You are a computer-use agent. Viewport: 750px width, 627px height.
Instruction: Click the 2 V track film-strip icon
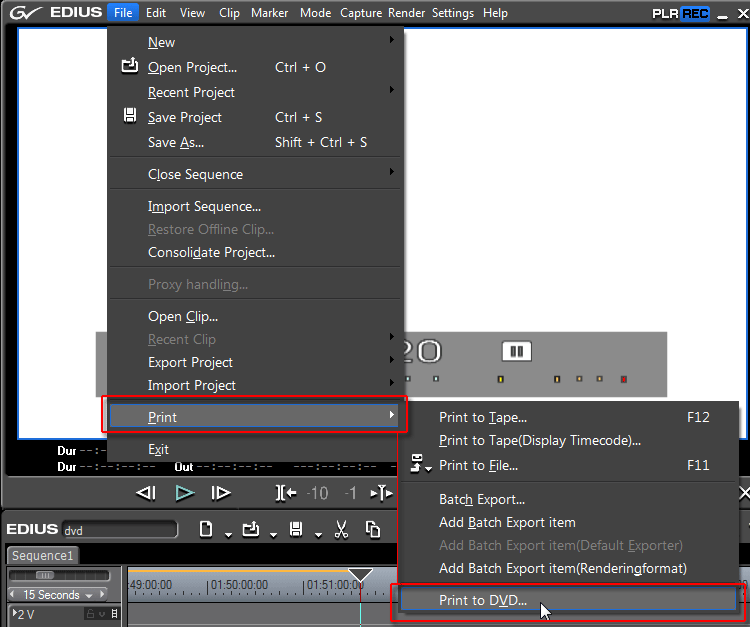click(x=115, y=614)
